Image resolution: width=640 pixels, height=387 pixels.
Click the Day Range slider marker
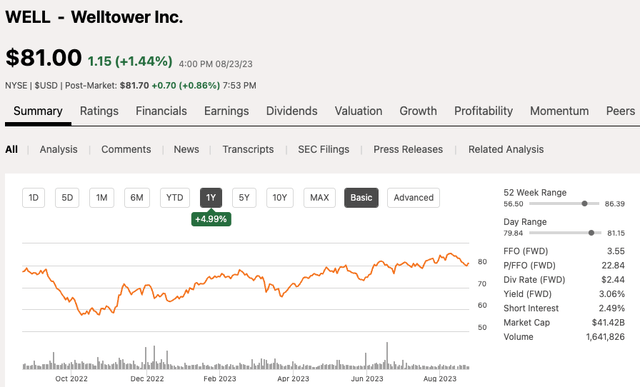point(591,233)
